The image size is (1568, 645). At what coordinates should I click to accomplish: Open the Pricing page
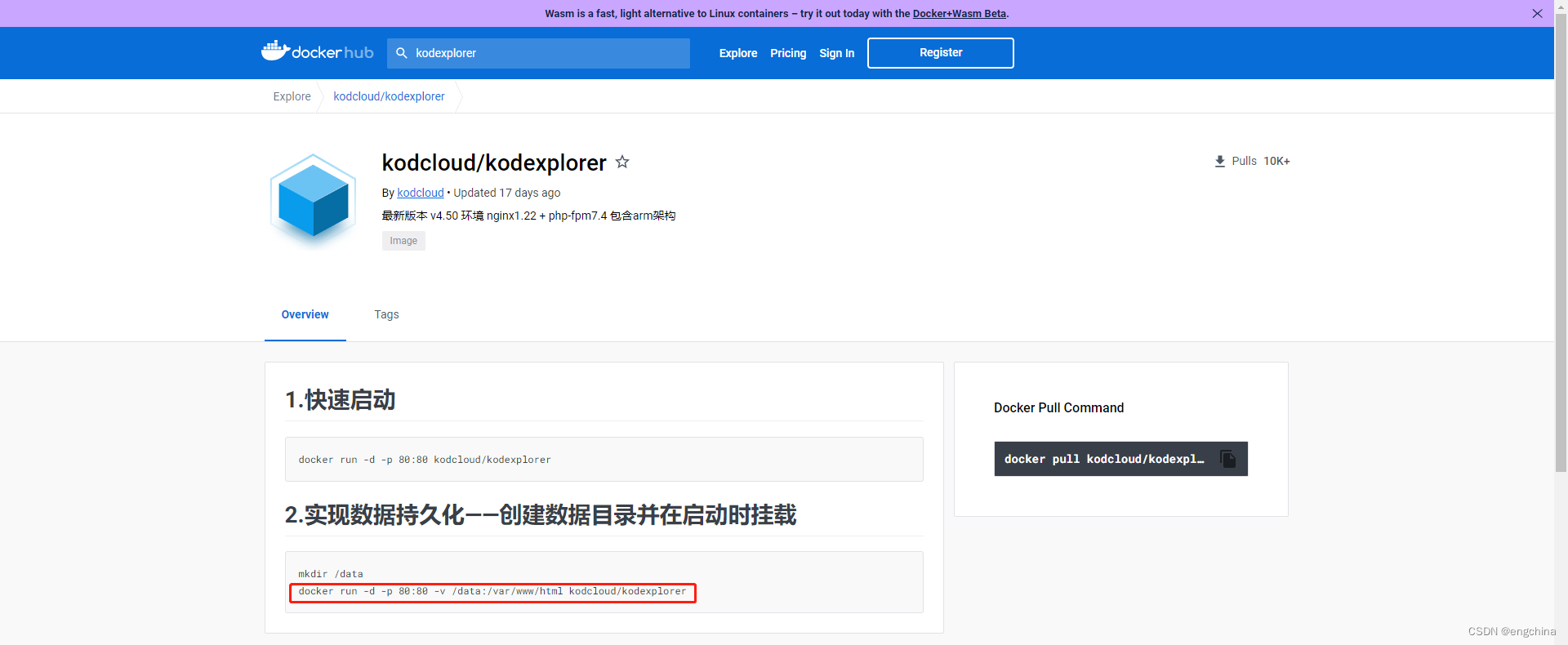(x=788, y=53)
